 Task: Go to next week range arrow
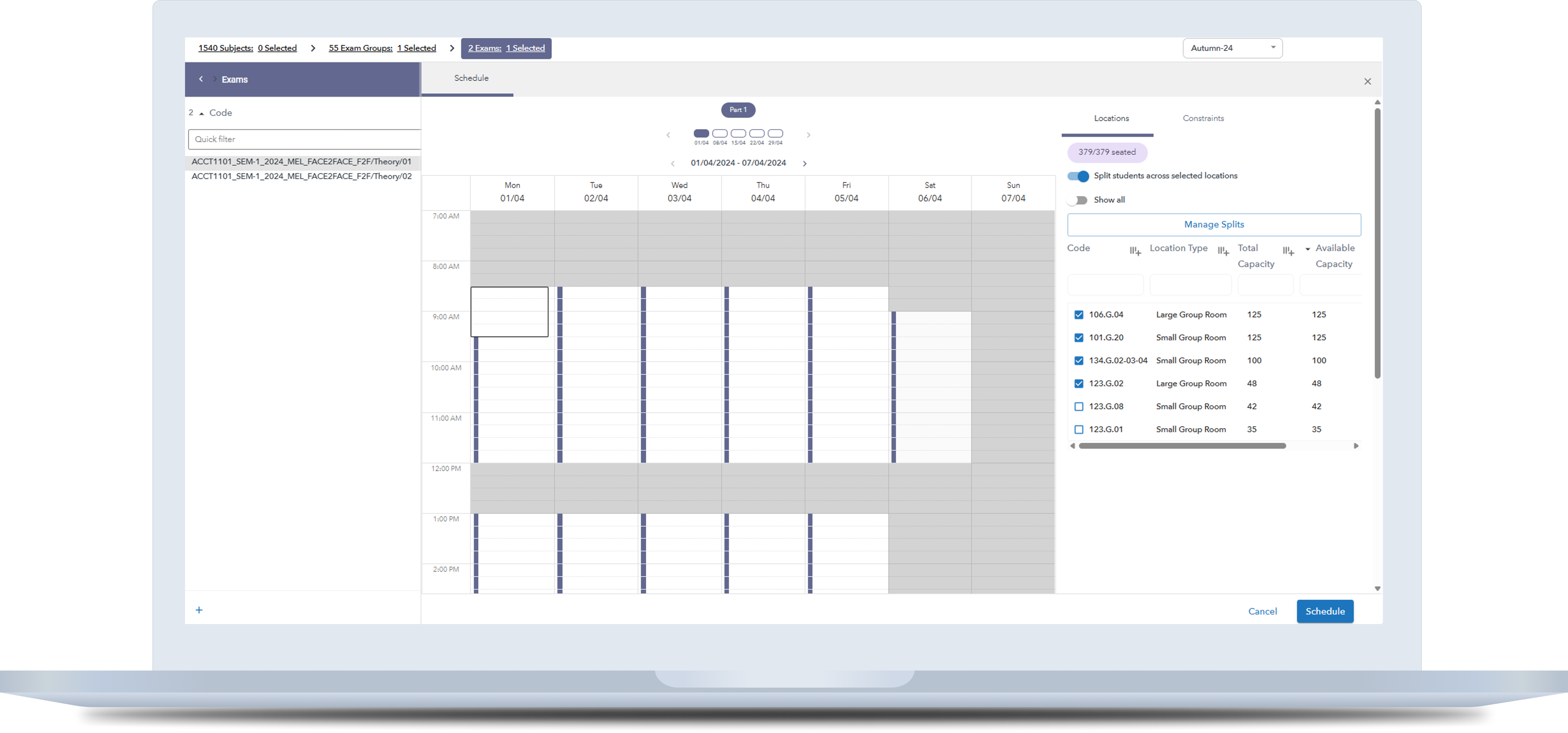coord(805,163)
